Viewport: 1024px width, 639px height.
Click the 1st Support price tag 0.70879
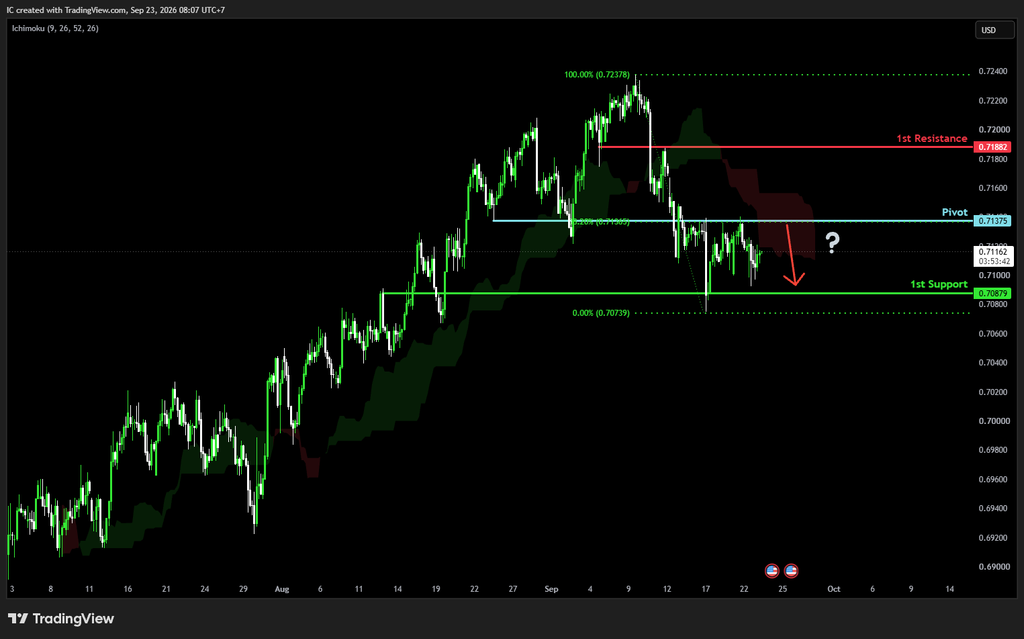coord(992,293)
